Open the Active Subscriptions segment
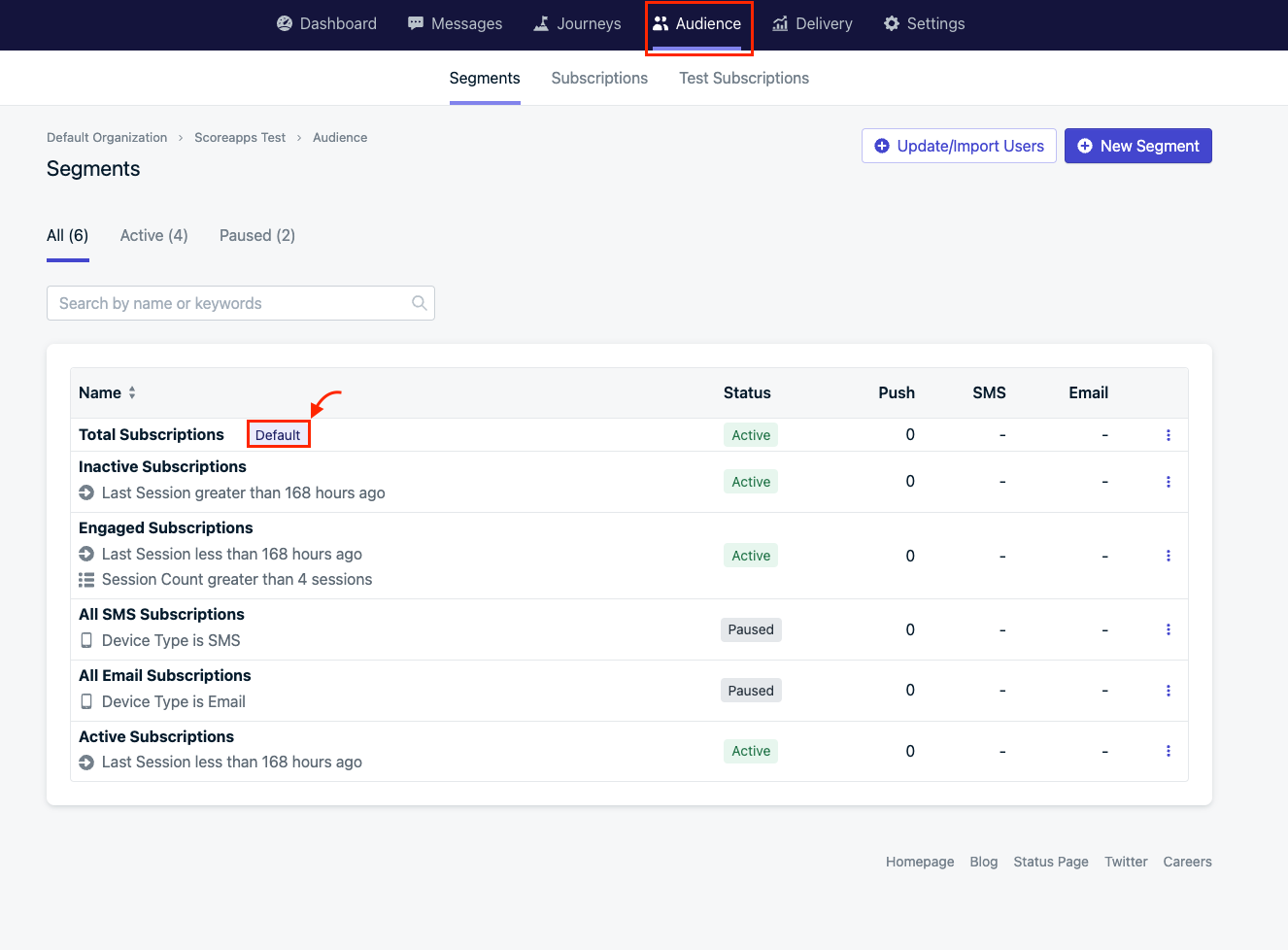1288x950 pixels. tap(156, 736)
